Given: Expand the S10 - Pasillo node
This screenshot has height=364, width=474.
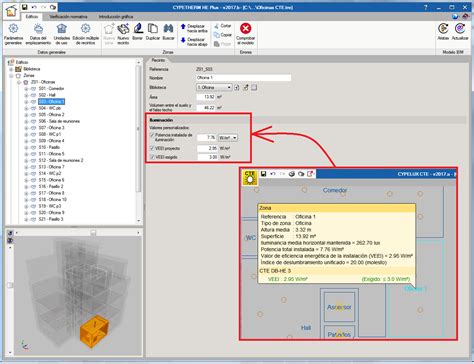Looking at the screenshot, I should tap(26, 147).
